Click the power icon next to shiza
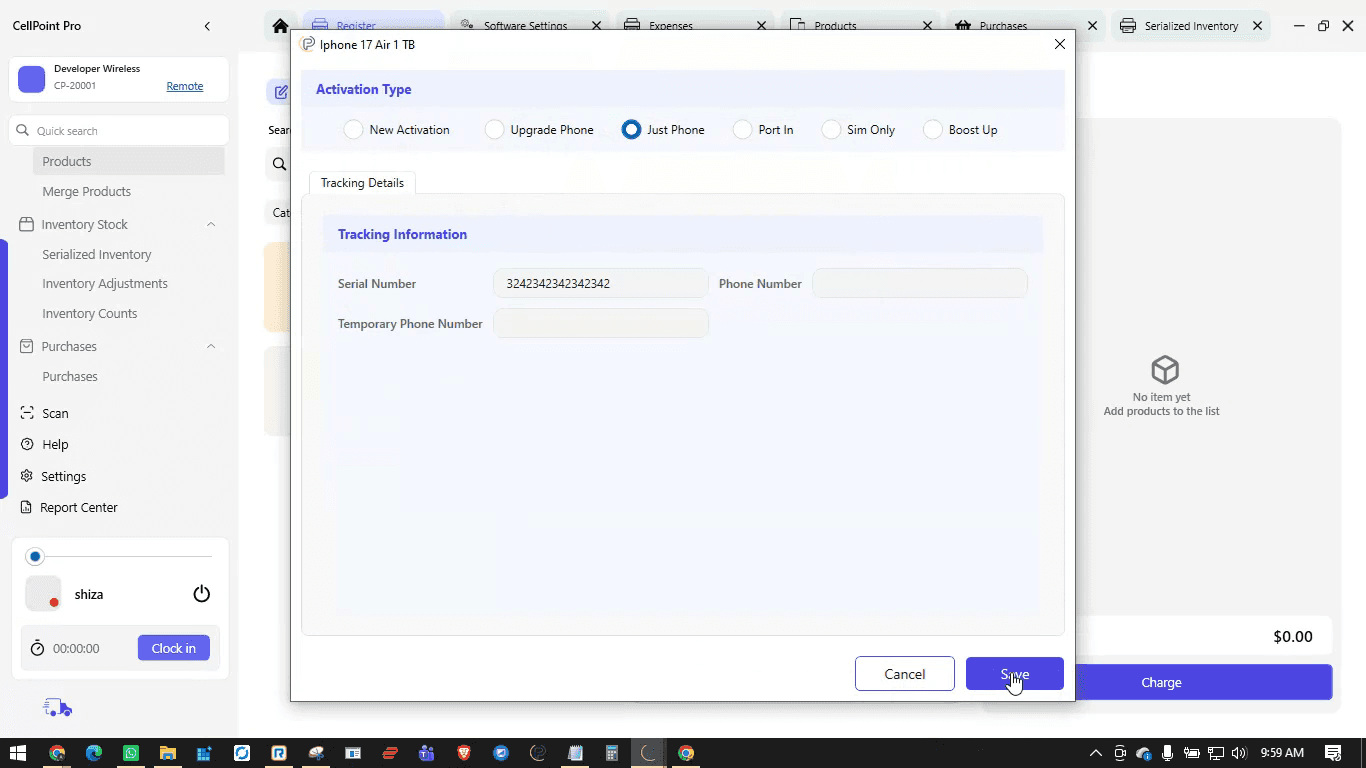The image size is (1366, 768). pyautogui.click(x=202, y=594)
